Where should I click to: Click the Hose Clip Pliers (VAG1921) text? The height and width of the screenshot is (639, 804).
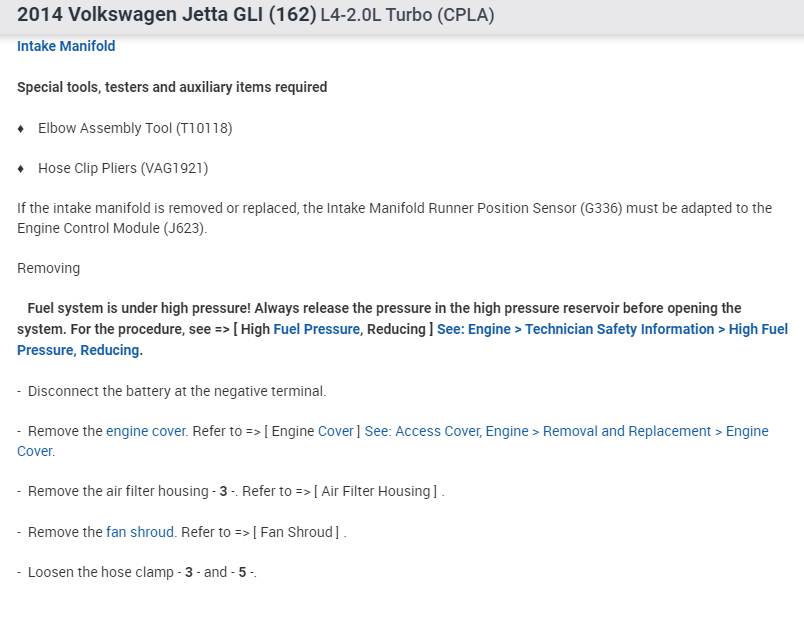pyautogui.click(x=123, y=168)
